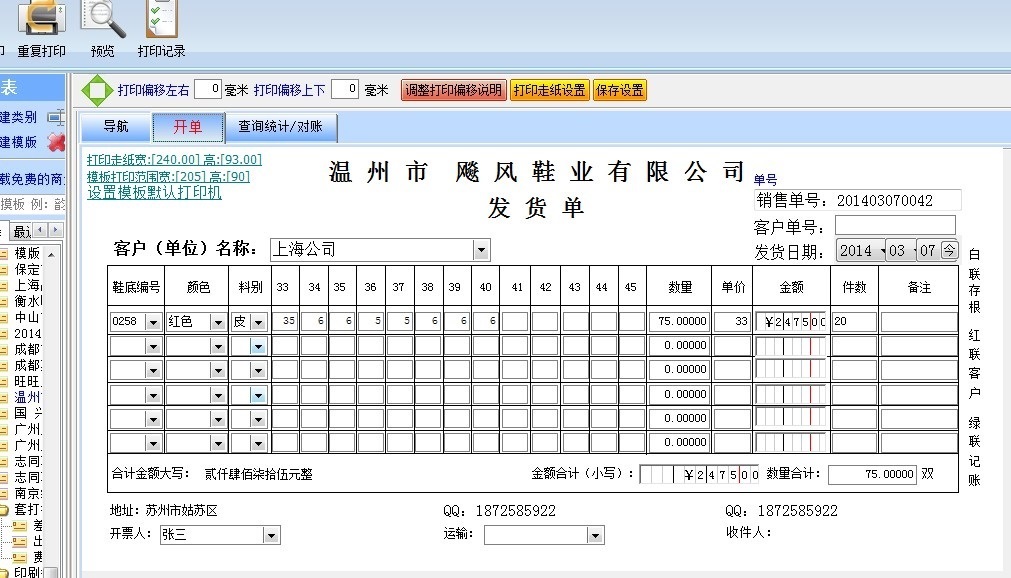The image size is (1011, 578).
Task: Open the year 2014 dropdown in 发货日期
Action: click(x=859, y=250)
